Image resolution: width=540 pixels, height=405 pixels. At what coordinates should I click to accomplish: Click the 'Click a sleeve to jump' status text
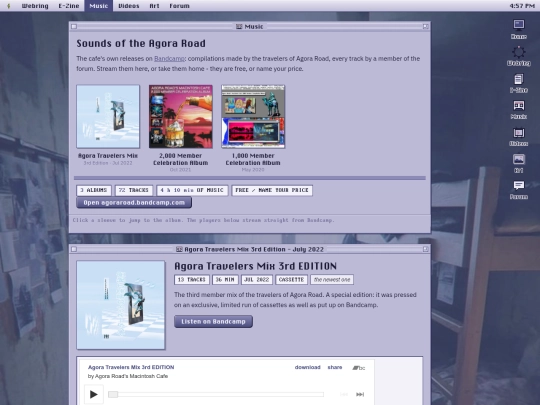[204, 220]
